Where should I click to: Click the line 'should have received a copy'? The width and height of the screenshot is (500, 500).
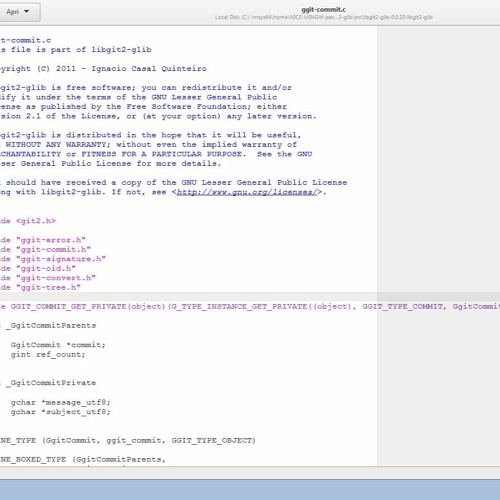(174, 183)
